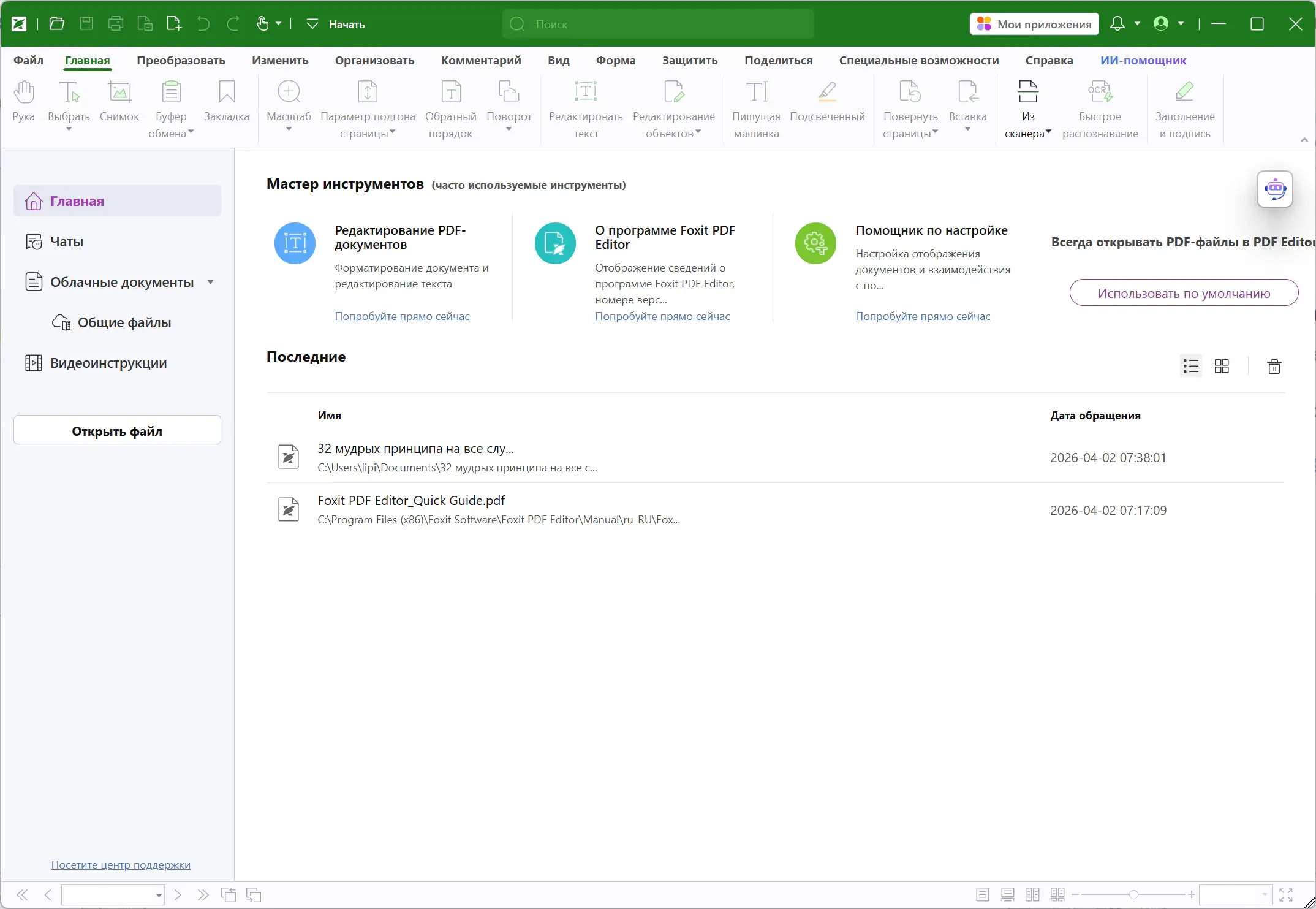Click the From Scanner (Из сканера) icon
The width and height of the screenshot is (1316, 909).
[1027, 92]
